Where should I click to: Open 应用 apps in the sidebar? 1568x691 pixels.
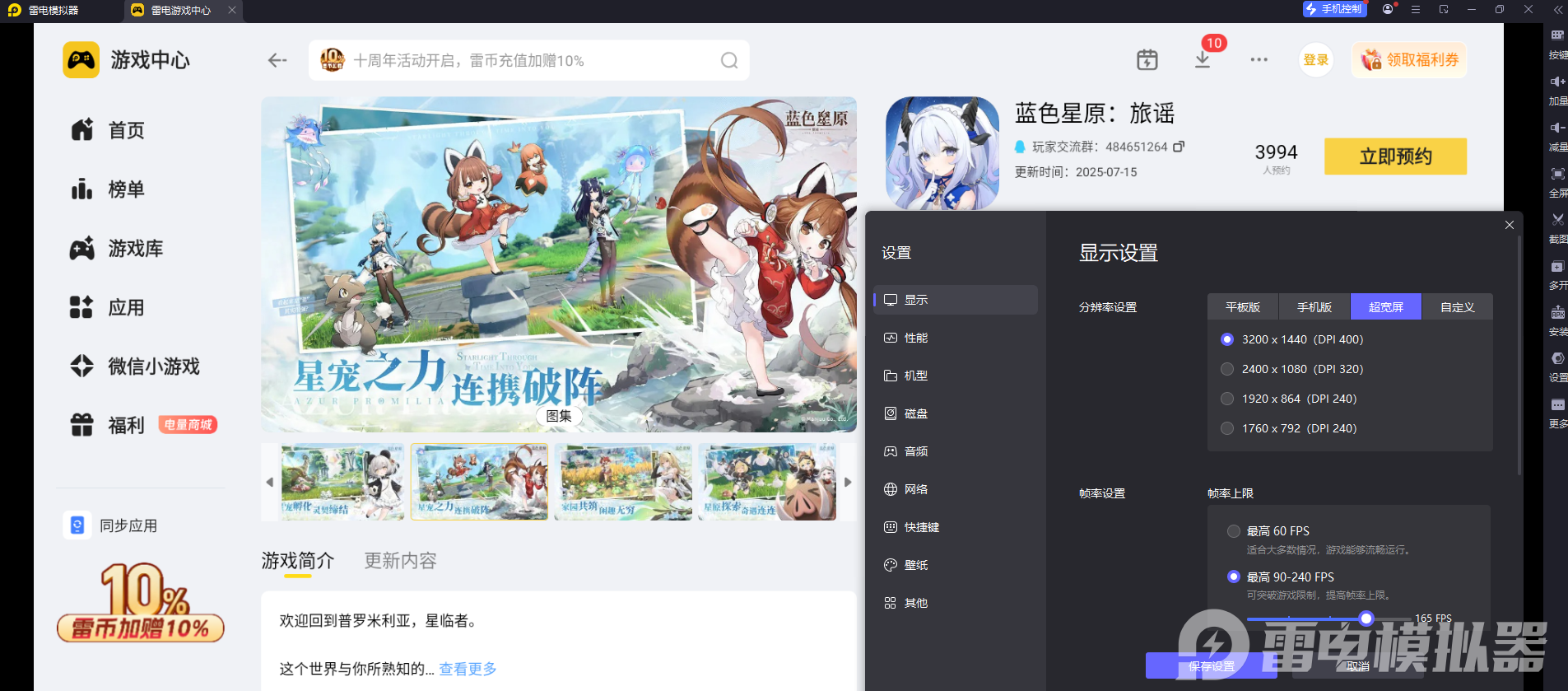point(107,308)
